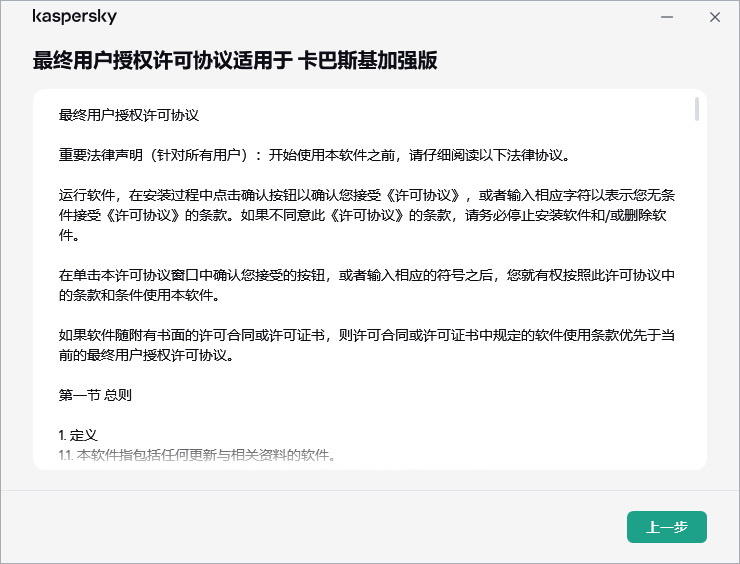
Task: Close the Kaspersky license agreement window
Action: coord(714,17)
